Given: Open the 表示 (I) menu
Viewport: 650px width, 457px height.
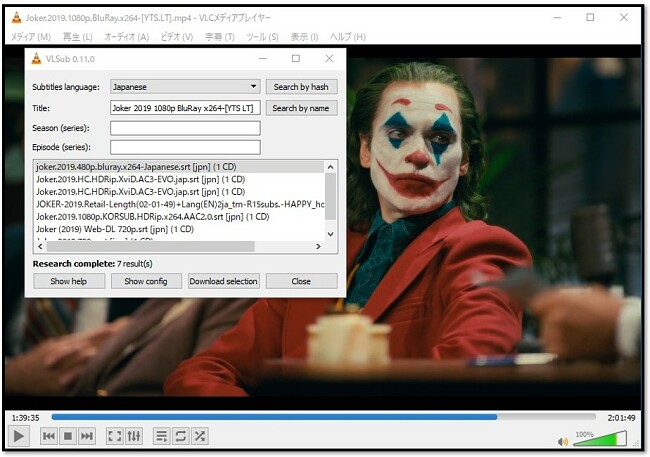Looking at the screenshot, I should 304,37.
